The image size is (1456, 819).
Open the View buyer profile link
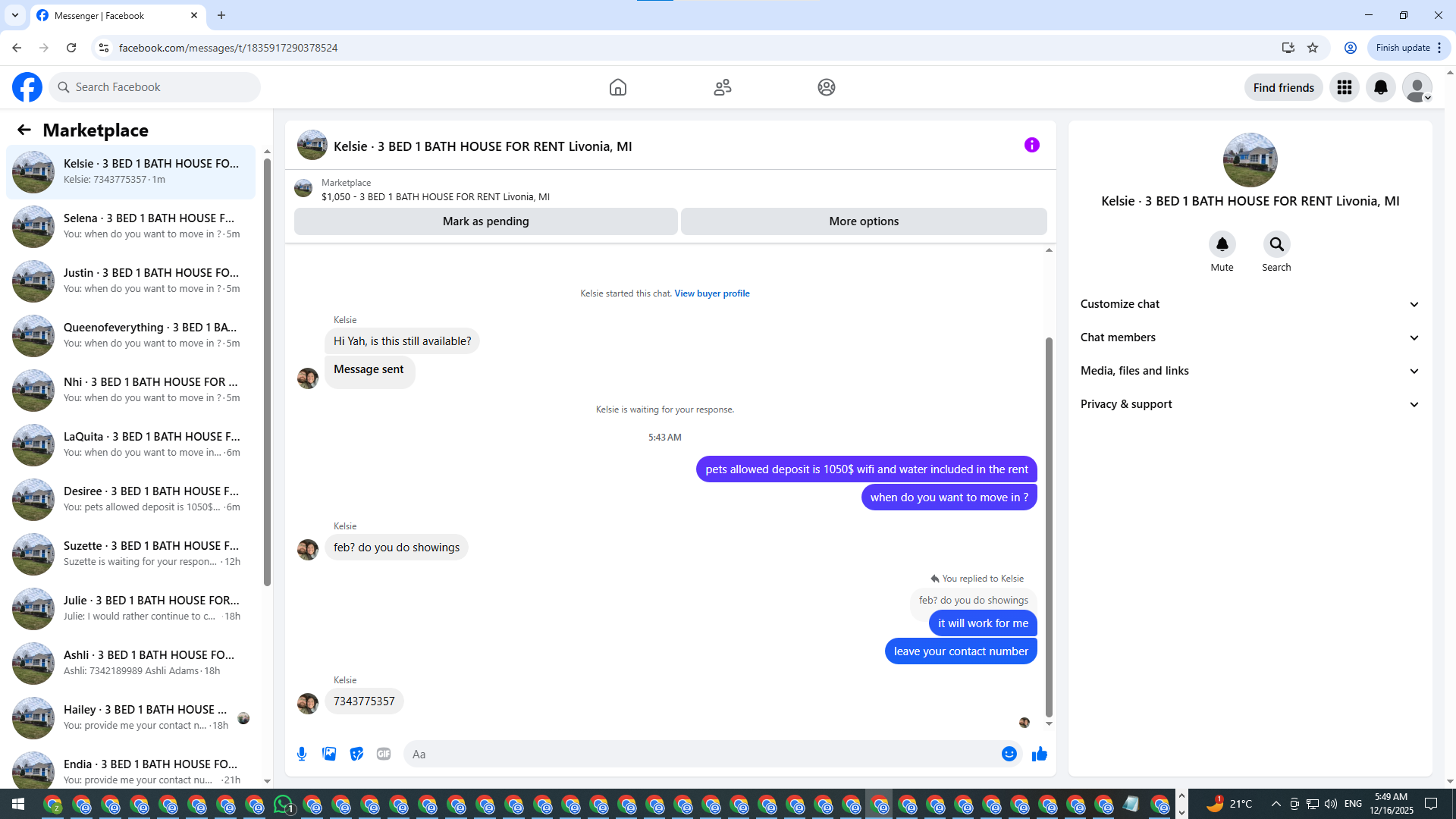point(712,293)
